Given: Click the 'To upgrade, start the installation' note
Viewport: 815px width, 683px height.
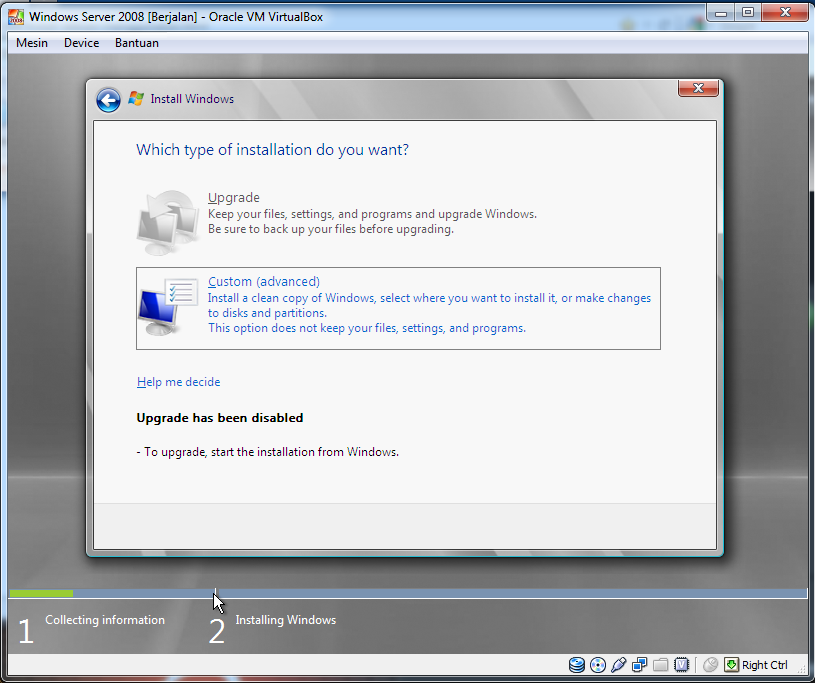Looking at the screenshot, I should coord(268,452).
